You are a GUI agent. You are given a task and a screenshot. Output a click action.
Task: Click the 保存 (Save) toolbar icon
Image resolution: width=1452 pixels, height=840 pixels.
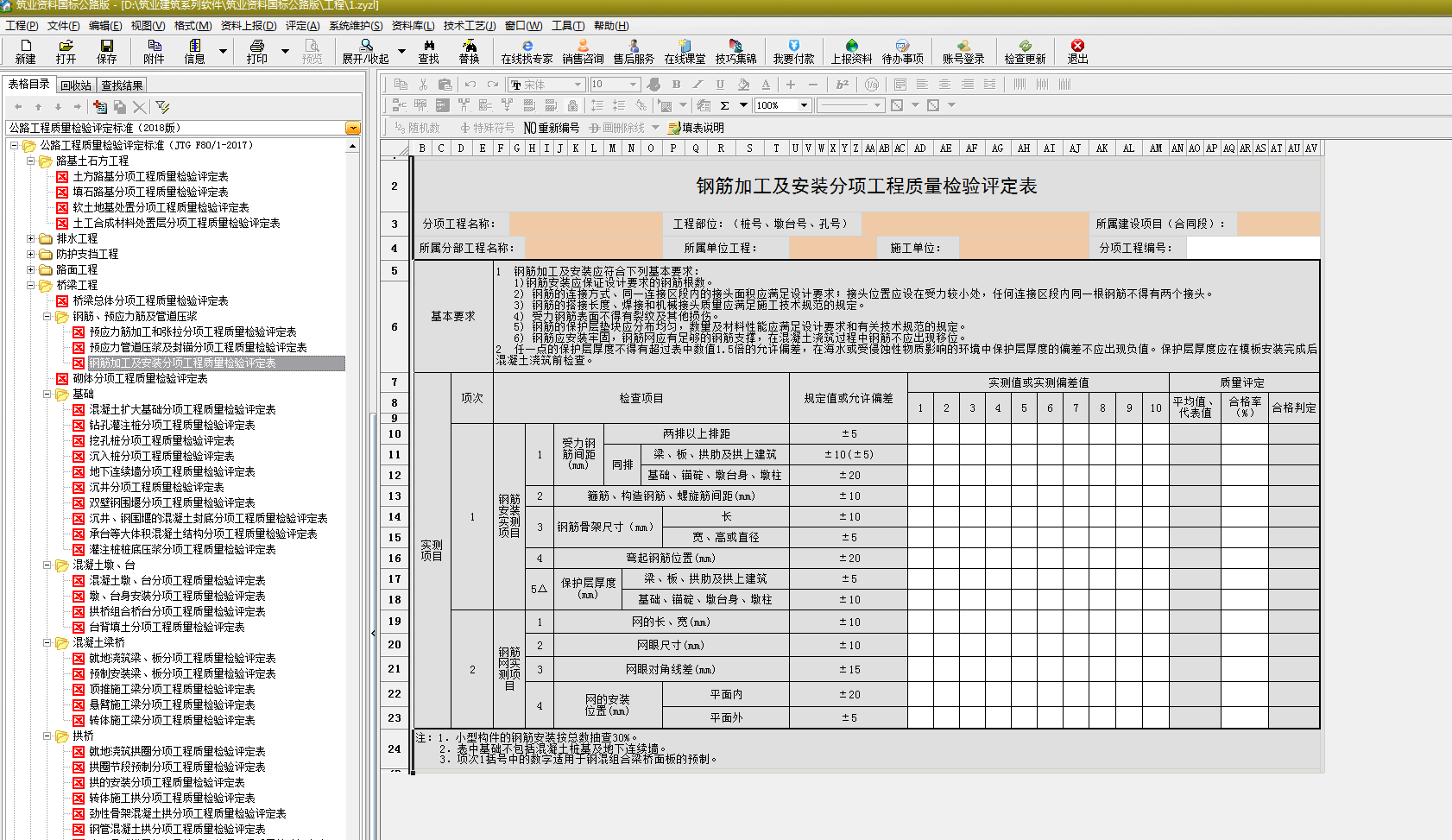tap(106, 52)
